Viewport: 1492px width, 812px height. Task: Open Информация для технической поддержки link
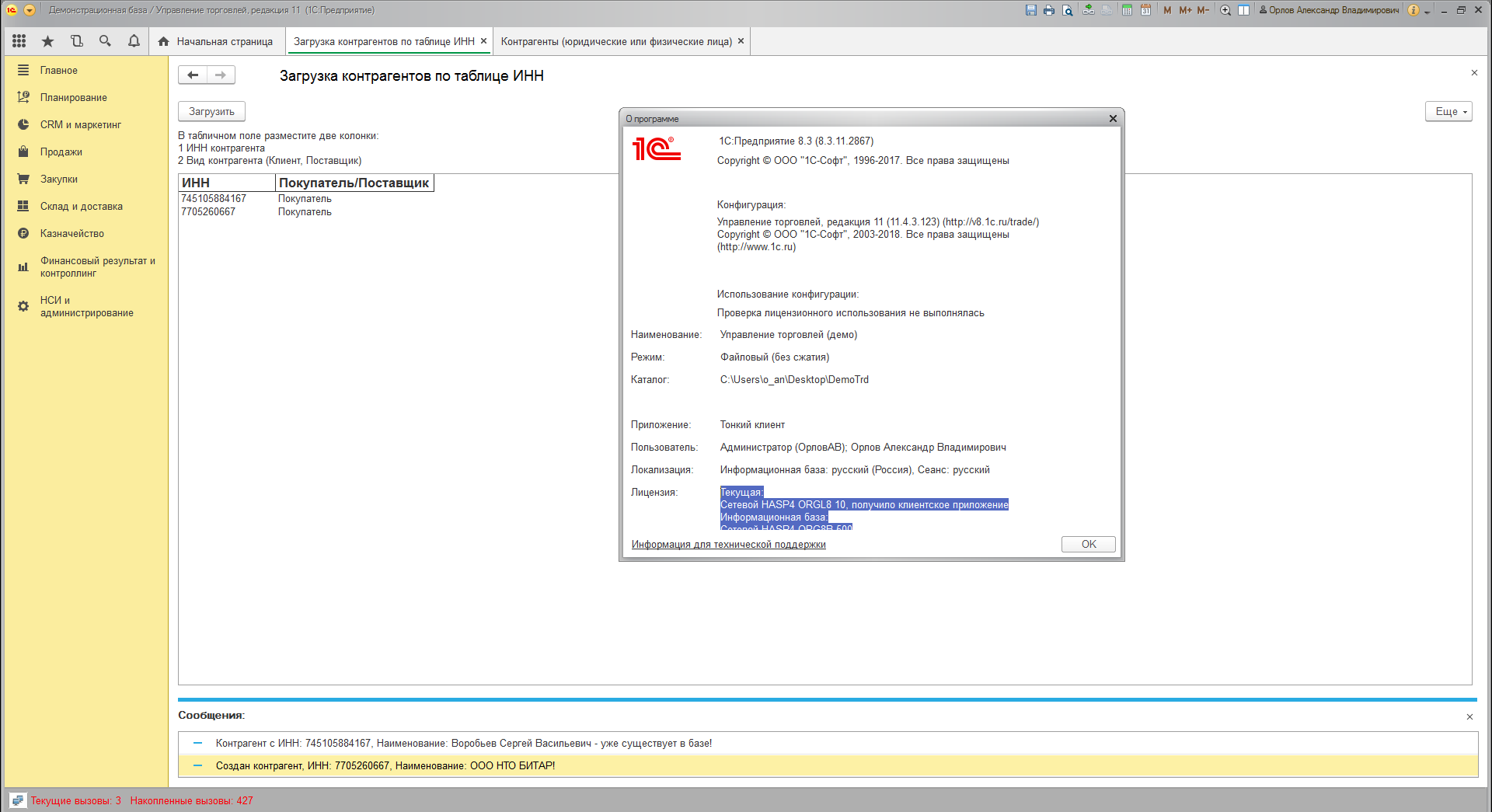point(728,544)
